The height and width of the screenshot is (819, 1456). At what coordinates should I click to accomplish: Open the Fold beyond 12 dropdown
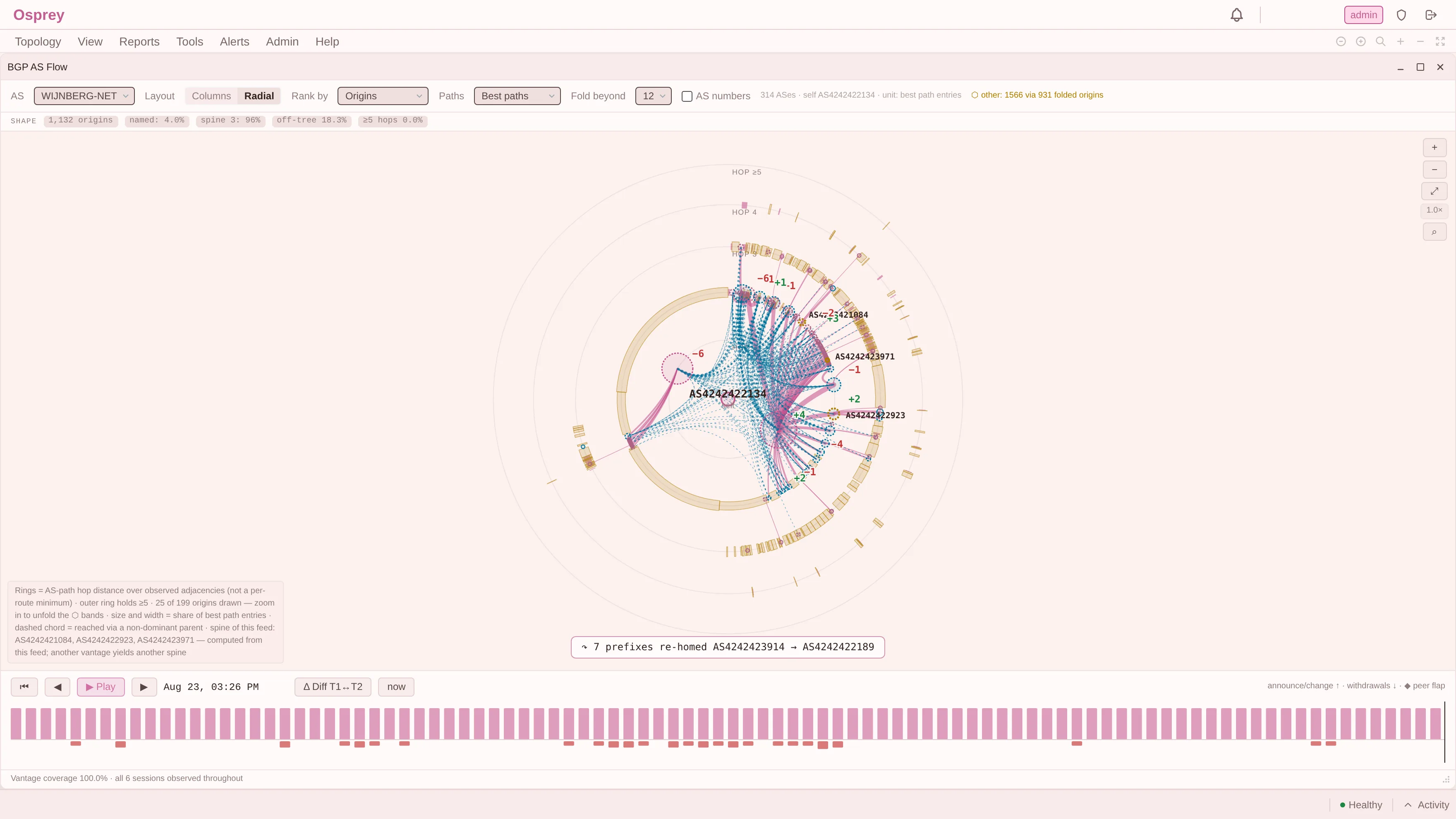pos(653,96)
